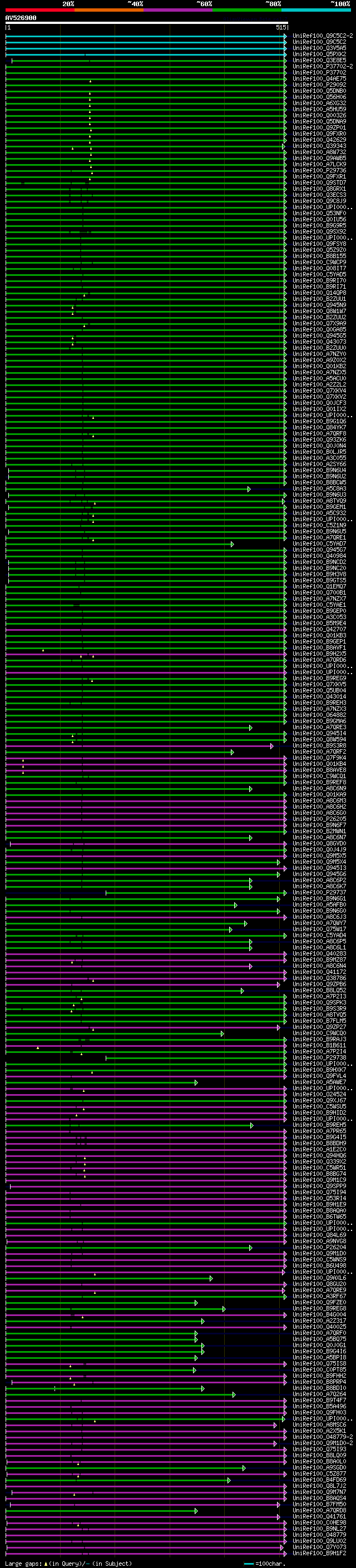The image size is (356, 1568).
Task: Click label UniRef100_B9G9R5
Action: coord(319,225)
